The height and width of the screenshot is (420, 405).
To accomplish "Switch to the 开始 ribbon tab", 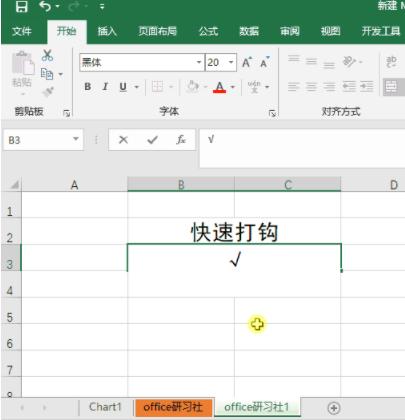I will 66,31.
